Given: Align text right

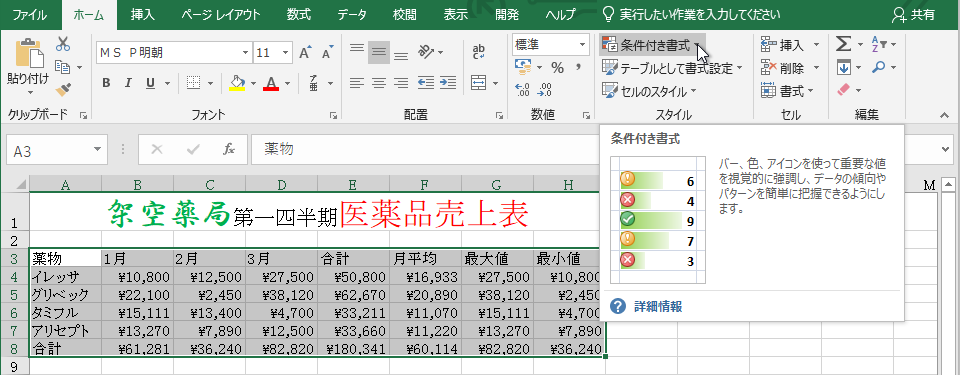Looking at the screenshot, I should [400, 83].
